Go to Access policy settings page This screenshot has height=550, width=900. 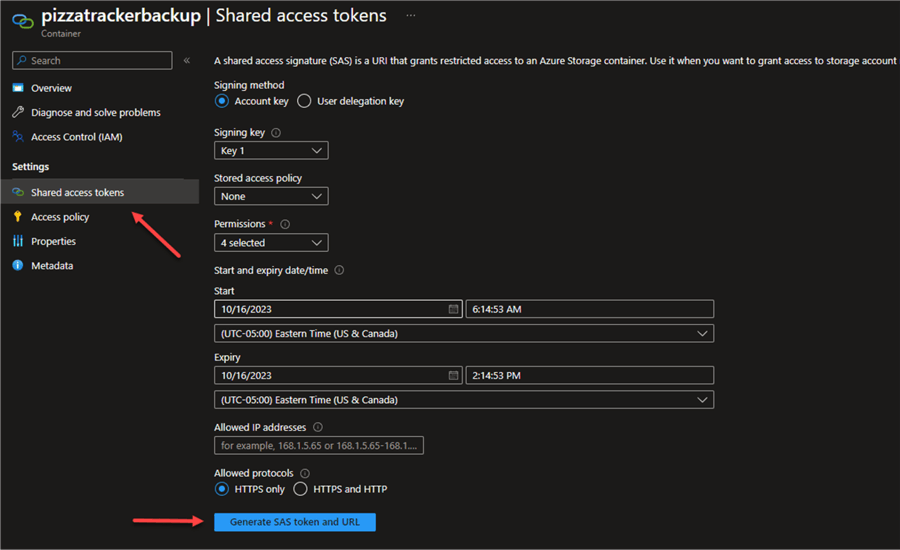pyautogui.click(x=60, y=217)
